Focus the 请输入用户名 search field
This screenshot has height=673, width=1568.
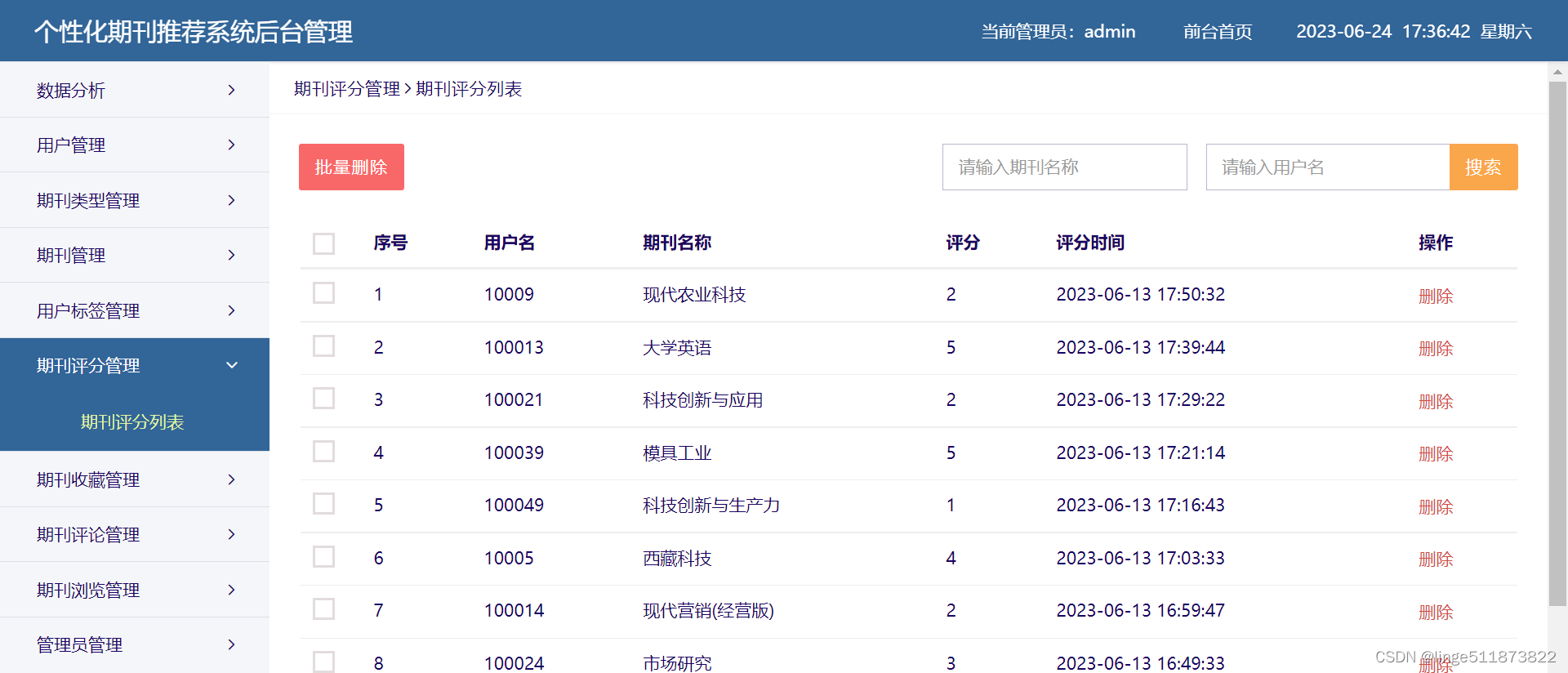1328,167
